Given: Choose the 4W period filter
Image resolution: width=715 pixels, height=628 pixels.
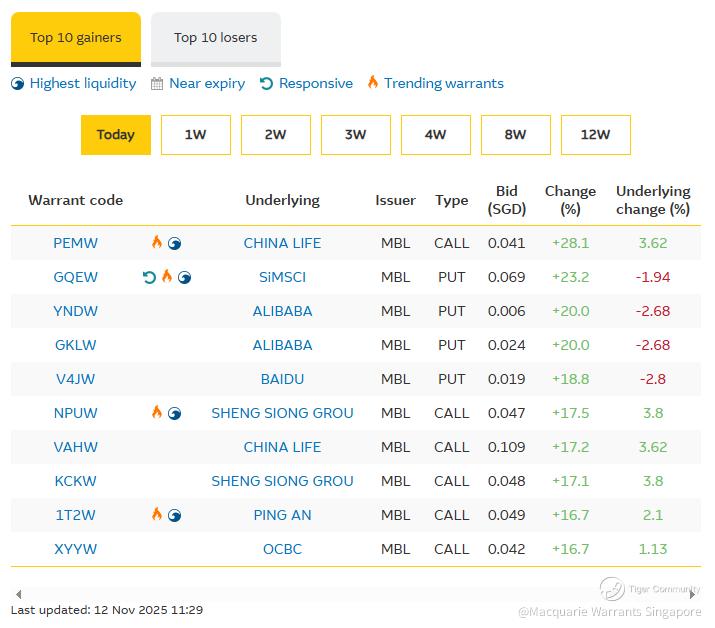Looking at the screenshot, I should pyautogui.click(x=435, y=135).
